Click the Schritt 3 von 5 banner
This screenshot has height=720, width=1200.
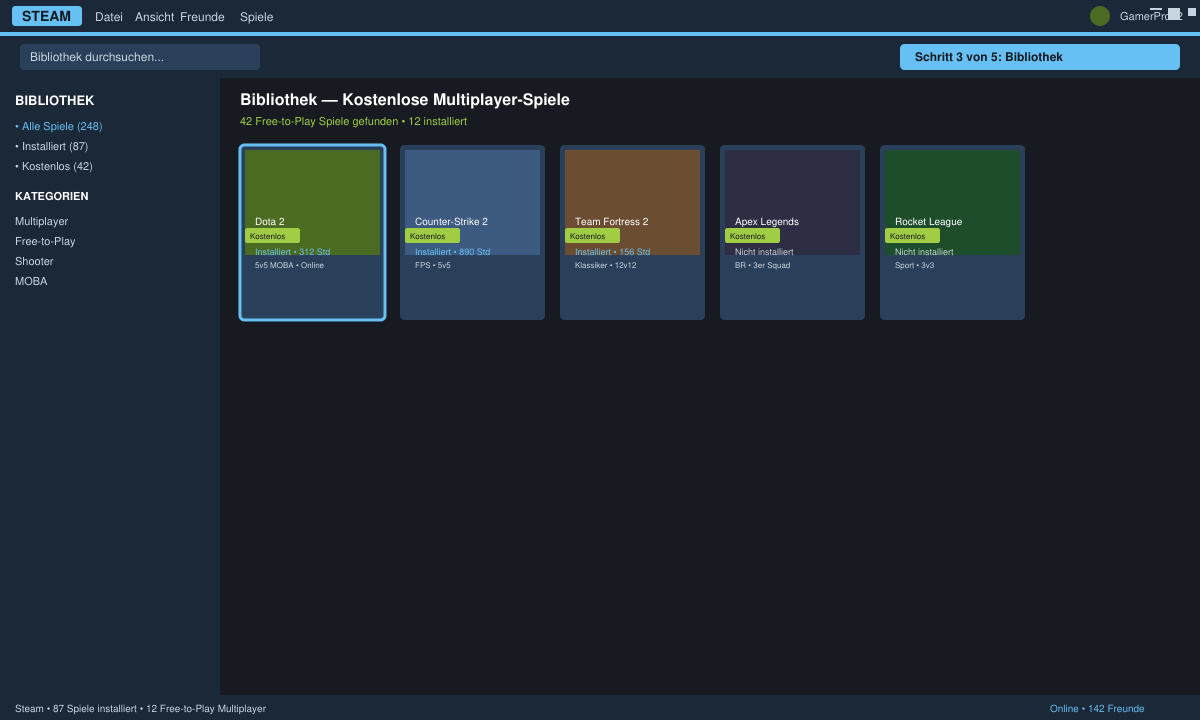click(x=1040, y=57)
